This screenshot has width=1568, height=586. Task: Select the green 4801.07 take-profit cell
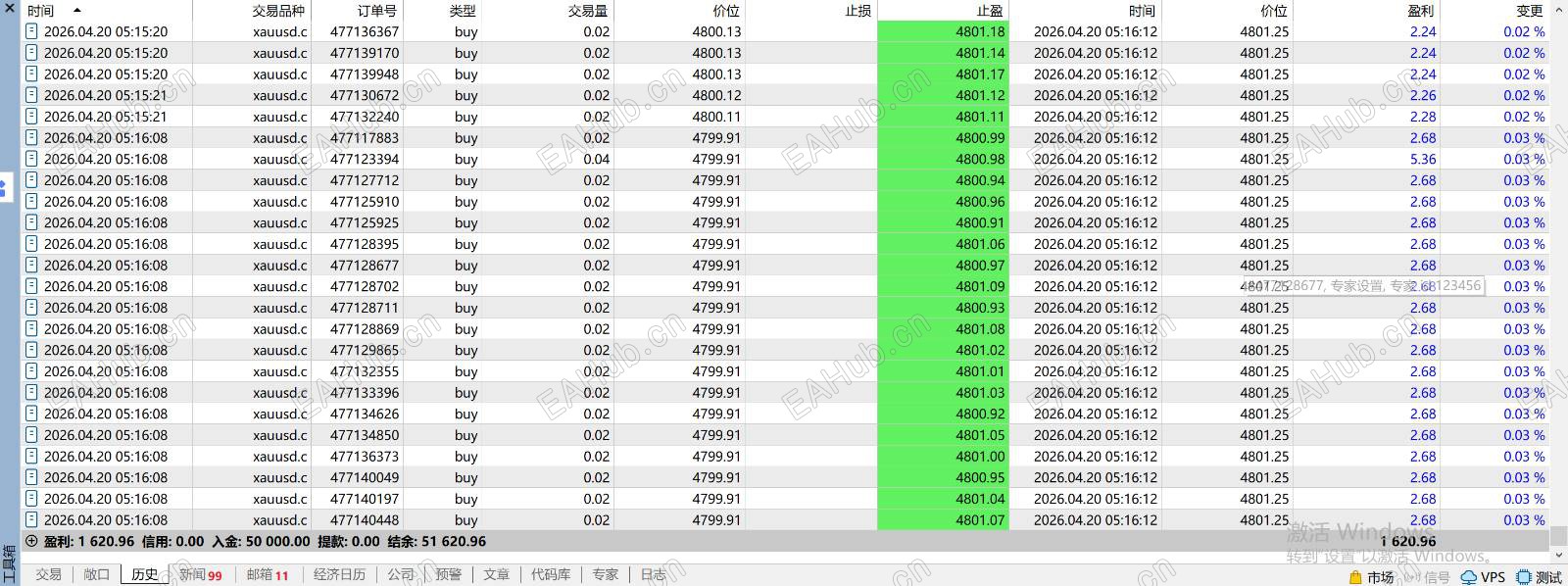pos(943,520)
